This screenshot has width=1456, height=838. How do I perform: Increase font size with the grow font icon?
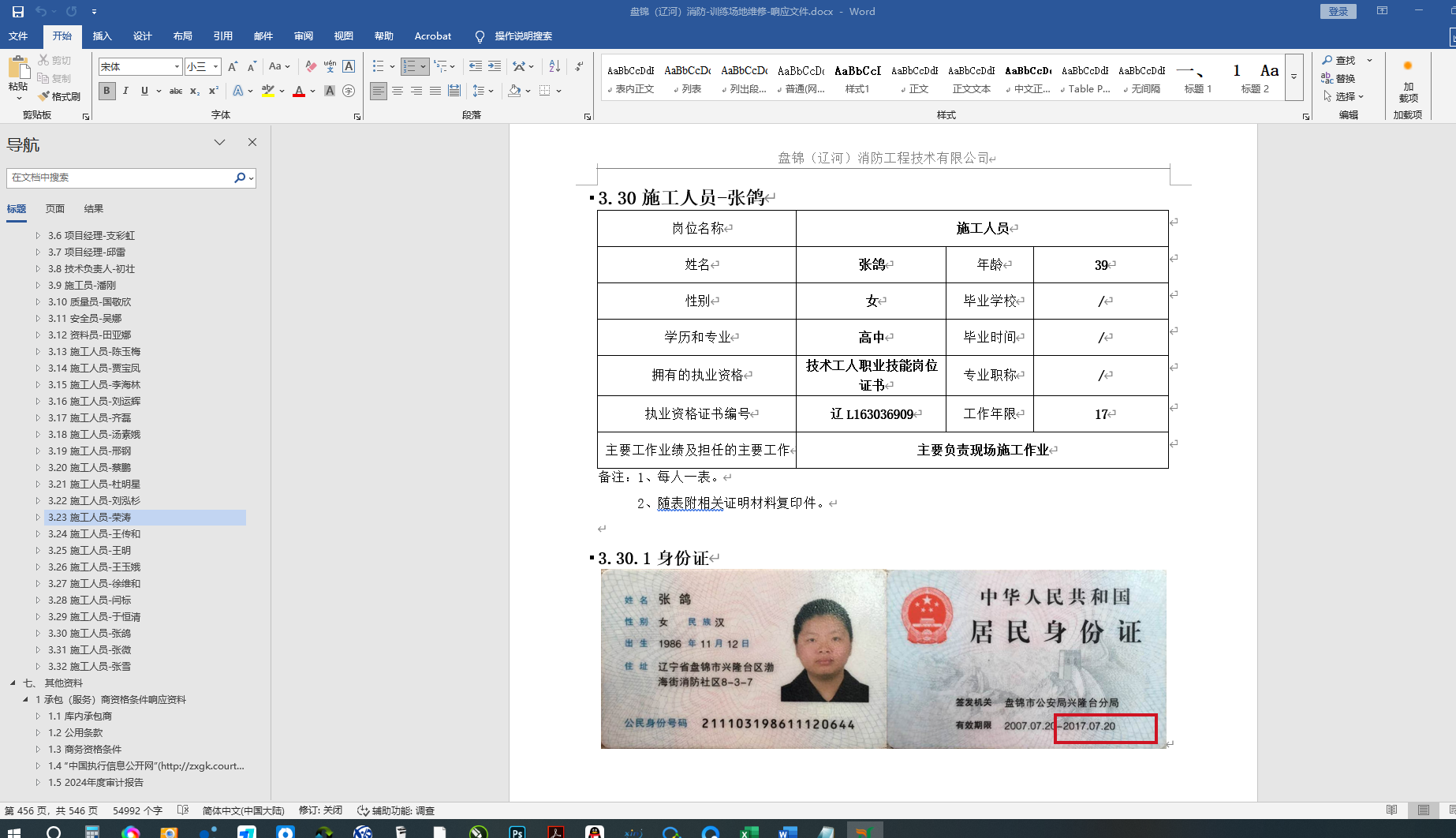233,67
